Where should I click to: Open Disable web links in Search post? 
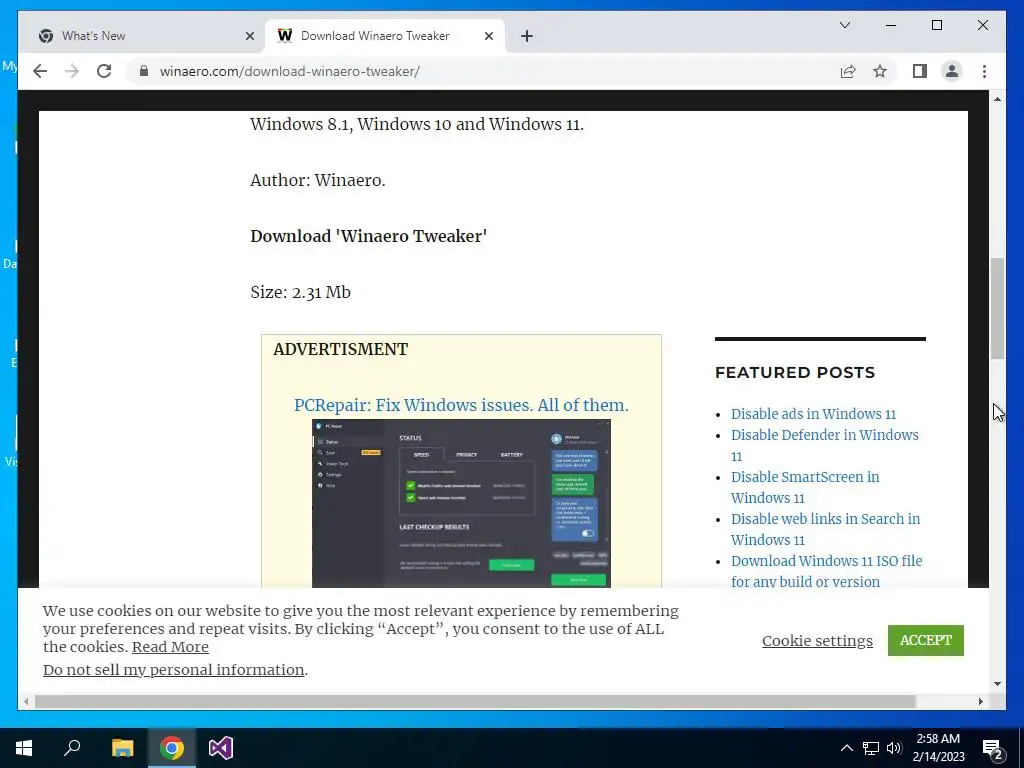coord(825,529)
